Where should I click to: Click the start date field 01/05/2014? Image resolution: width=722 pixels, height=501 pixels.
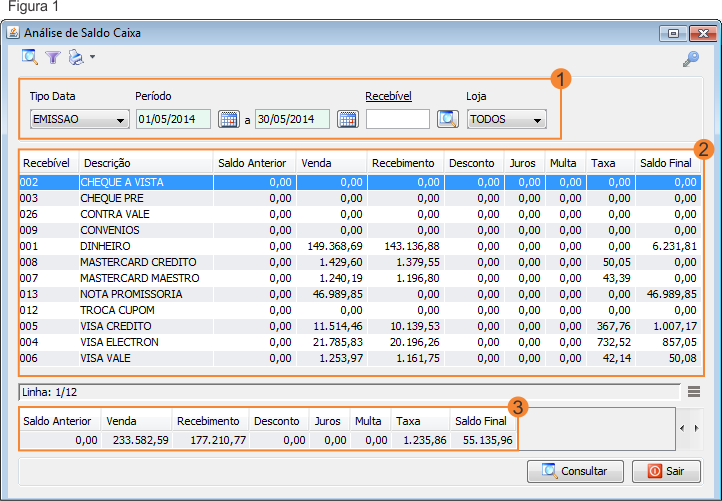[x=173, y=120]
